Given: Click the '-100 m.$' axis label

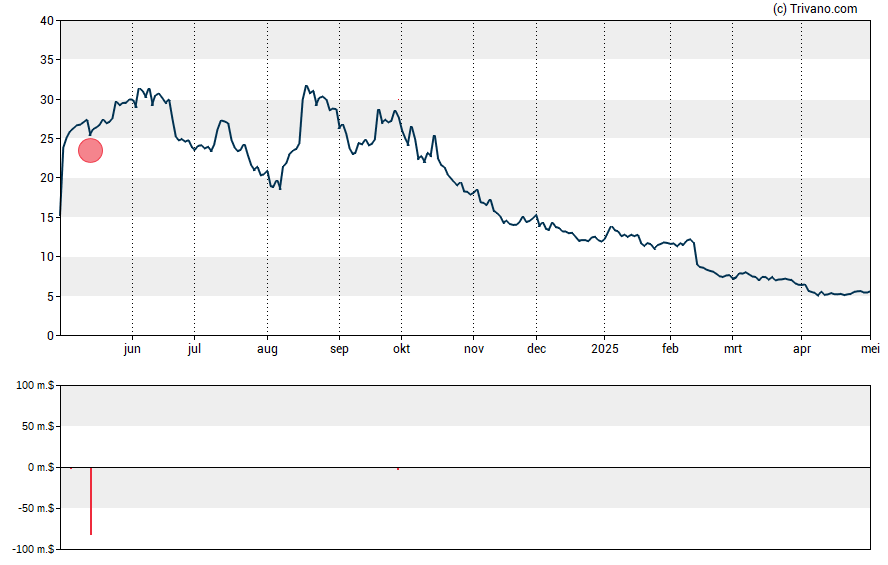Looking at the screenshot, I should pyautogui.click(x=33, y=549).
